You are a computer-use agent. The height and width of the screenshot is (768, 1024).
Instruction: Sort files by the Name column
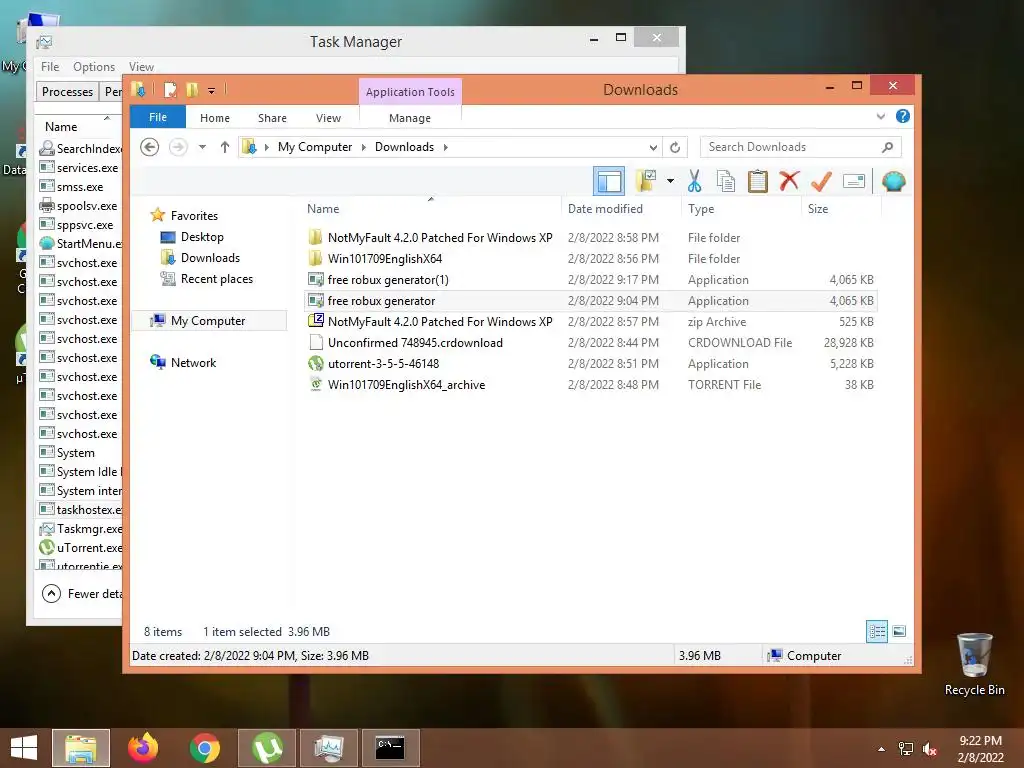click(431, 209)
